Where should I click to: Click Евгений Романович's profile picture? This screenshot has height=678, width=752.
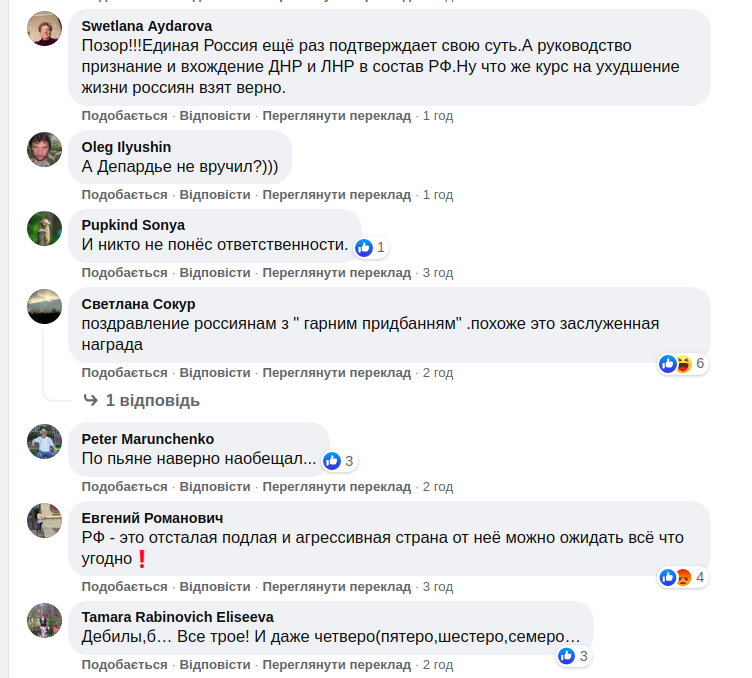point(44,520)
